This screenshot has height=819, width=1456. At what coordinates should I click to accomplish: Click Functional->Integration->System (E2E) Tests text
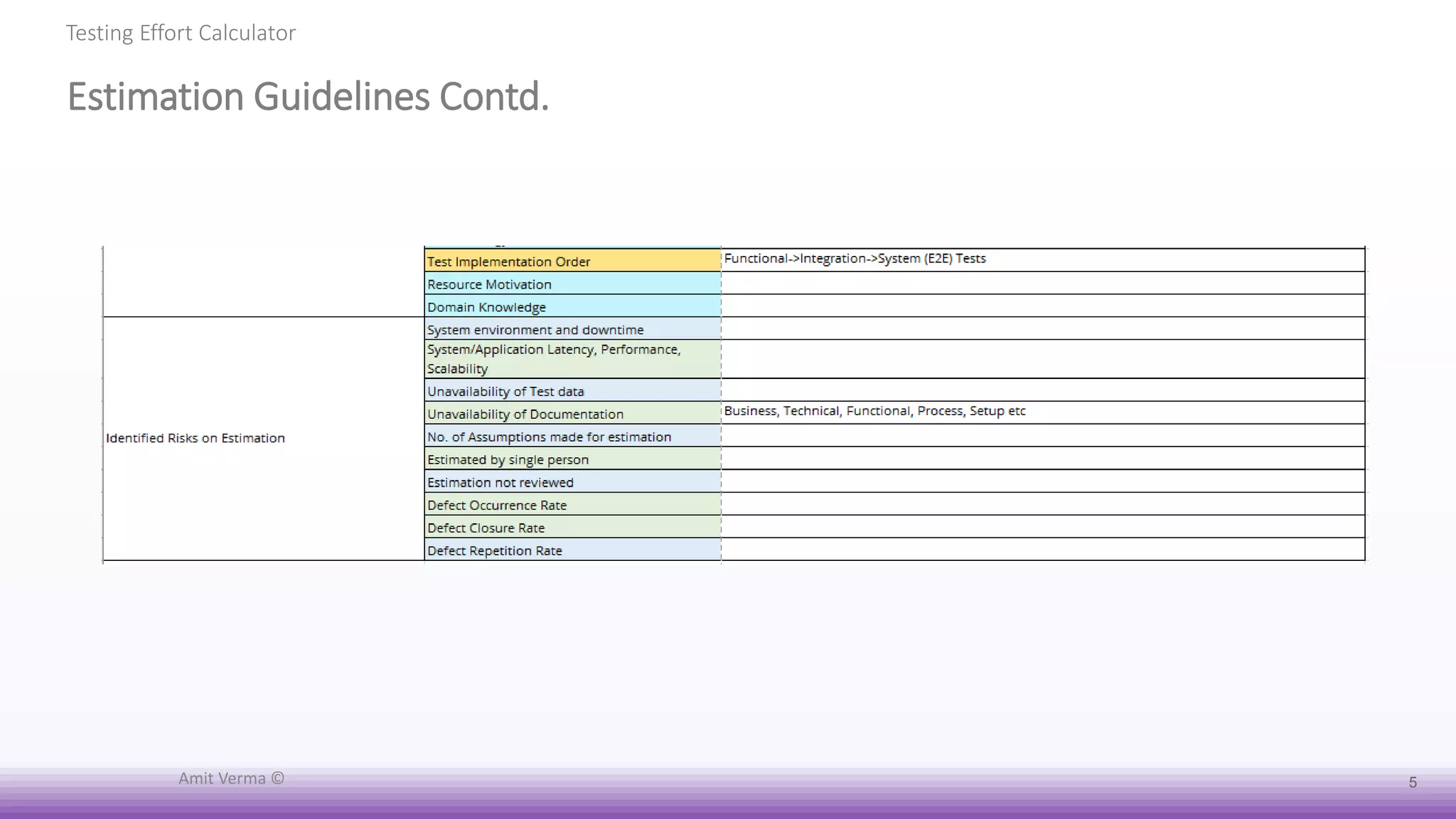(x=855, y=259)
